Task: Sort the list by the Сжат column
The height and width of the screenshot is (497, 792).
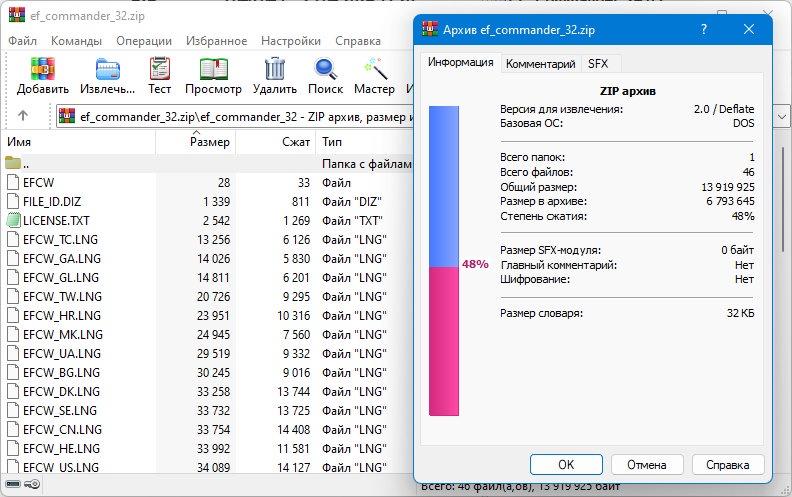Action: pyautogui.click(x=276, y=142)
